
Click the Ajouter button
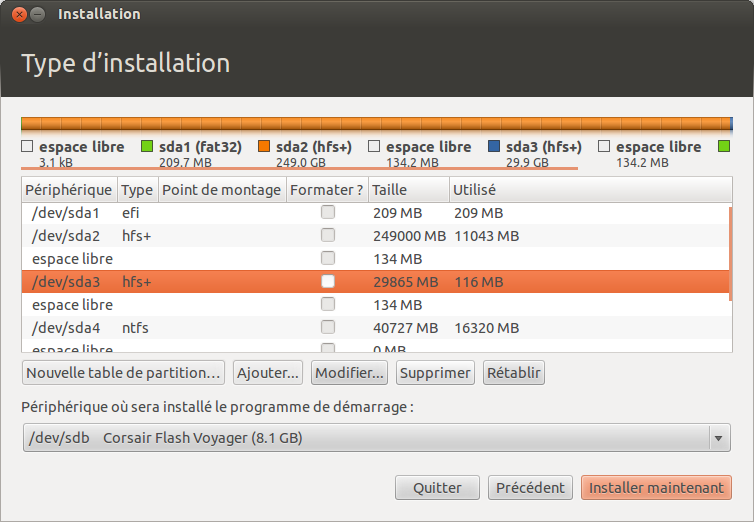click(x=268, y=373)
